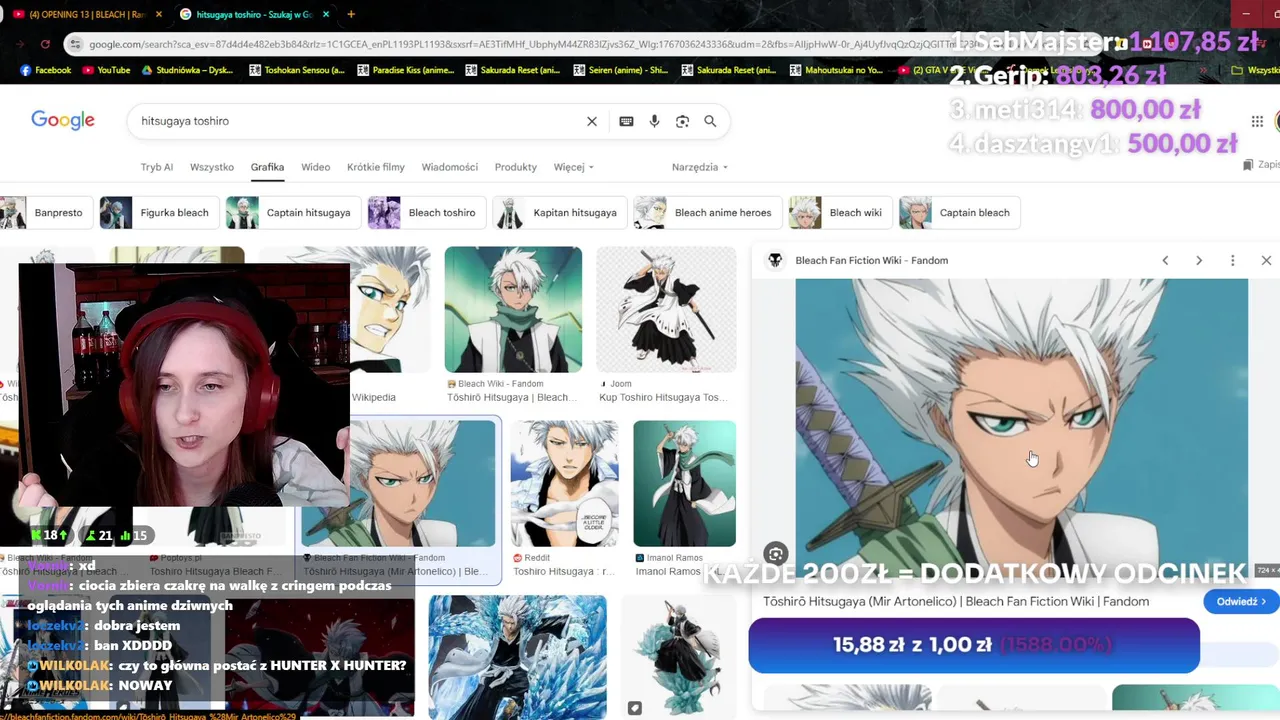
Task: Clear the search box with the X icon
Action: 591,121
